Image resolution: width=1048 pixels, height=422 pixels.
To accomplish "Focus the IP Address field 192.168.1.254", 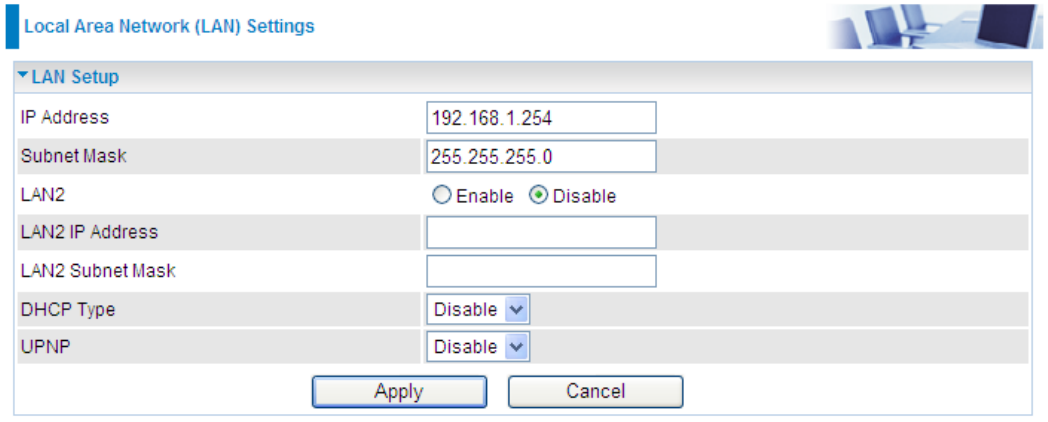I will coord(541,118).
